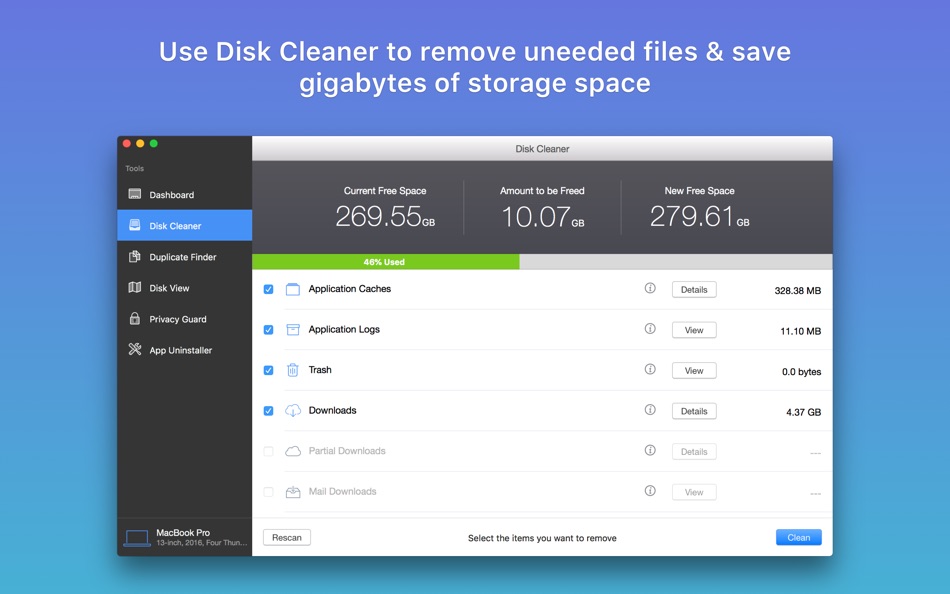Toggle the Mail Downloads checkbox
The image size is (950, 594).
[x=268, y=492]
